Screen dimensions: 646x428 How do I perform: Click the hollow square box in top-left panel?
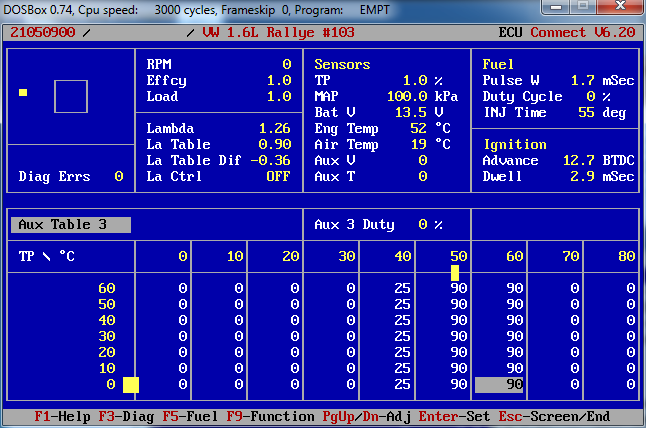(71, 97)
